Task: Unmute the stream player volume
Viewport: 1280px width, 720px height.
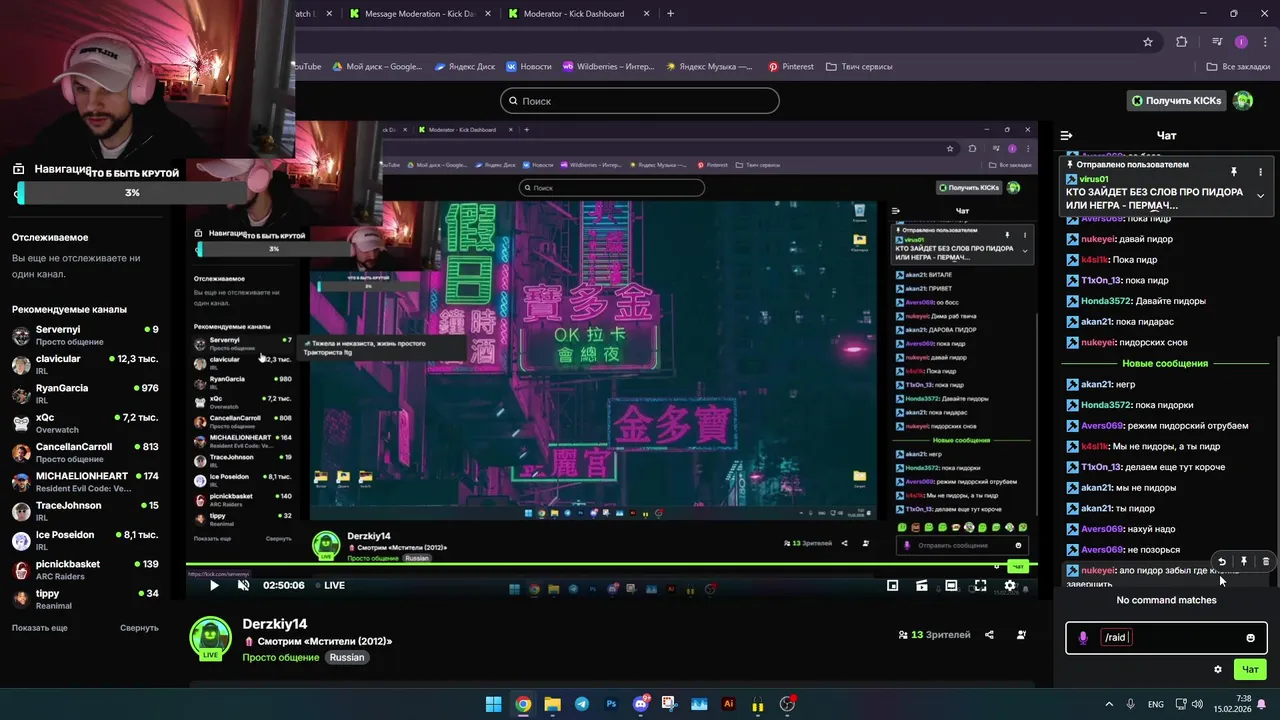Action: (243, 586)
